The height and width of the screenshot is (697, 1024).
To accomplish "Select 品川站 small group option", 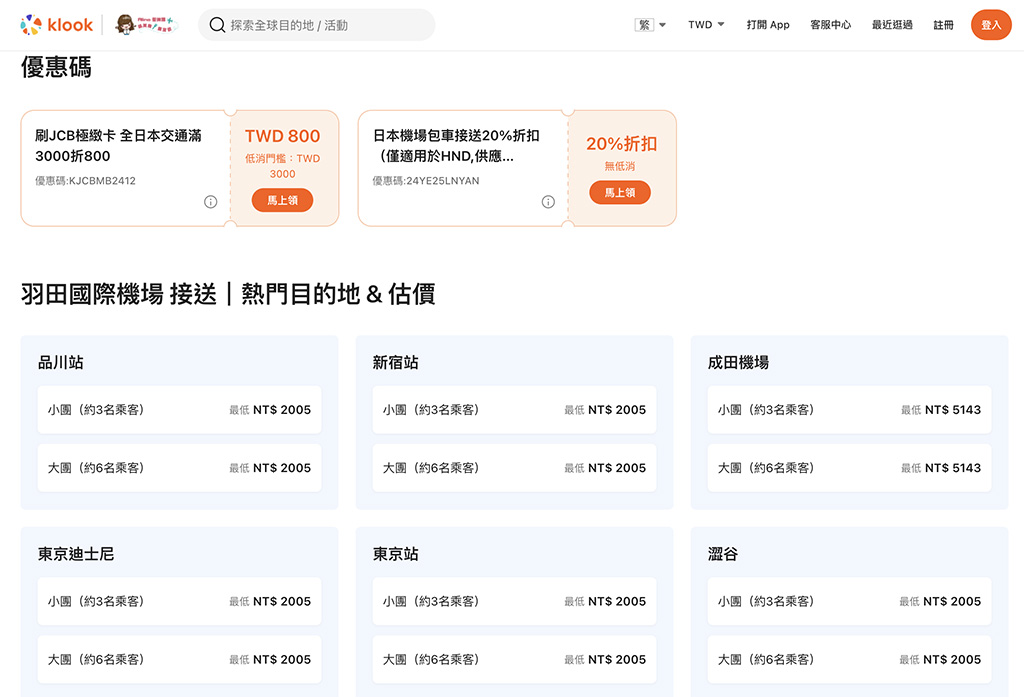I will 180,410.
